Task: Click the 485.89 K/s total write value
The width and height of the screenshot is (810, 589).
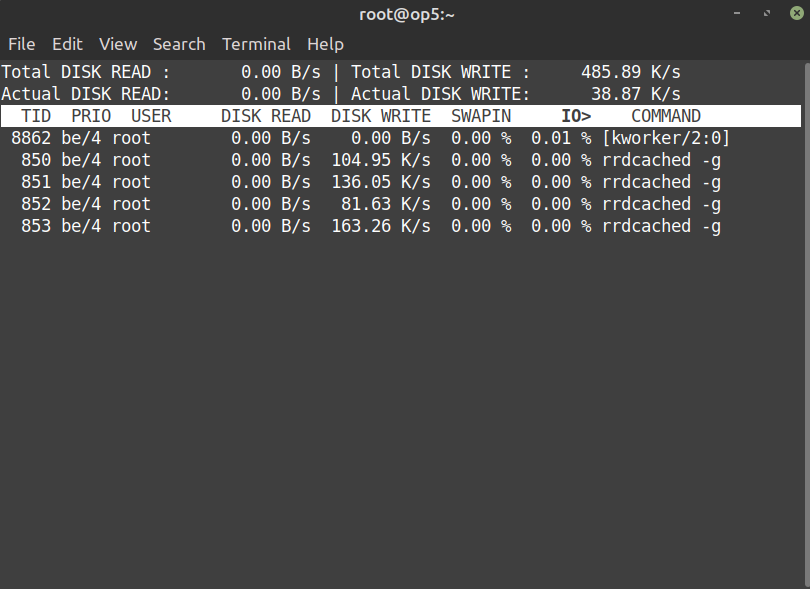Action: [x=631, y=72]
